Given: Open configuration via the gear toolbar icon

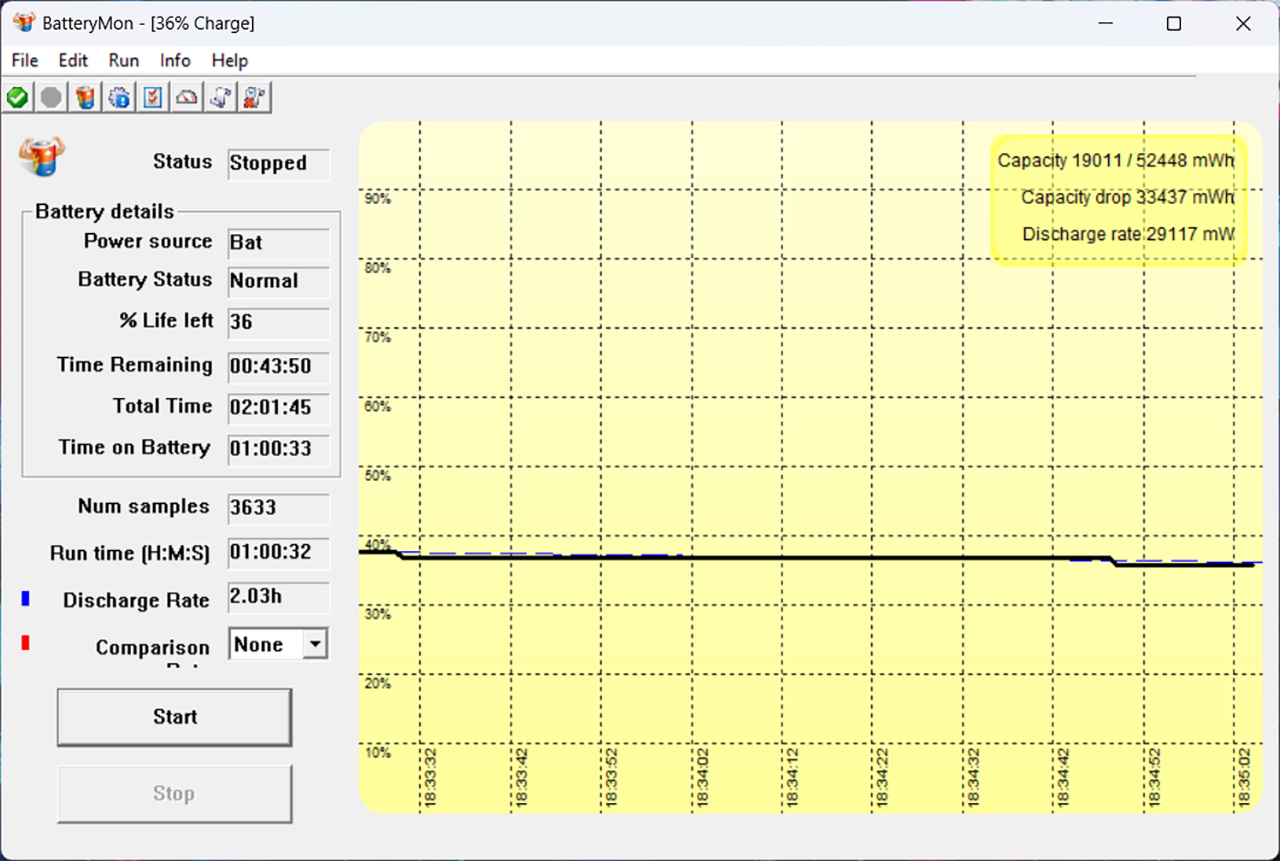Looking at the screenshot, I should [119, 97].
